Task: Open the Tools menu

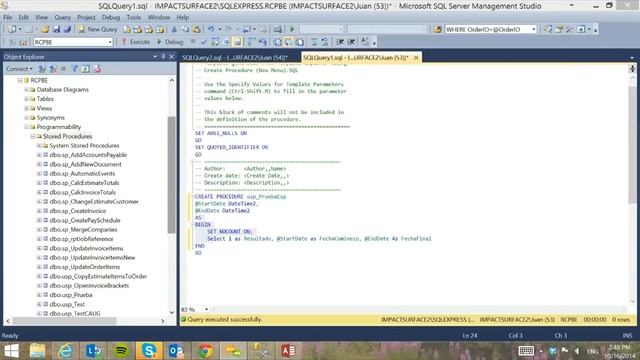Action: tap(133, 18)
